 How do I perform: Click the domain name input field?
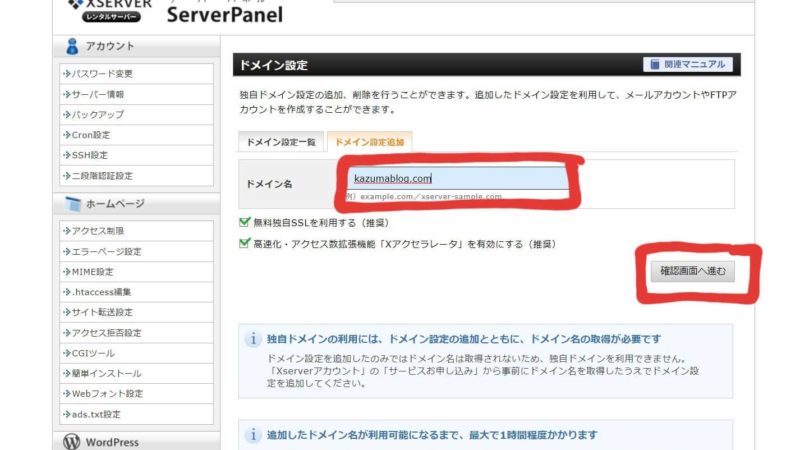click(x=458, y=178)
